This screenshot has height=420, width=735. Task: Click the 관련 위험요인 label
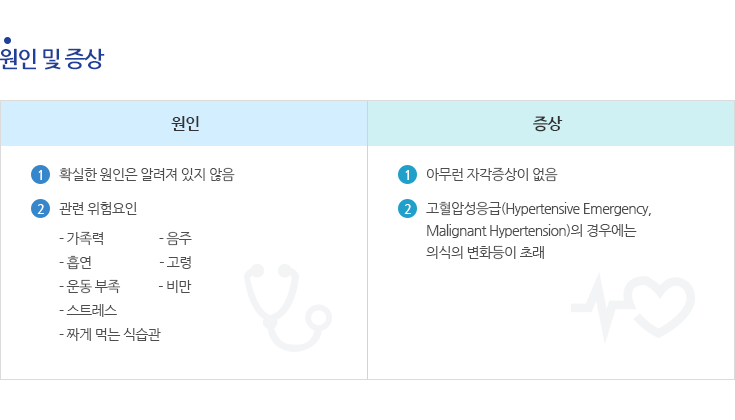click(98, 209)
